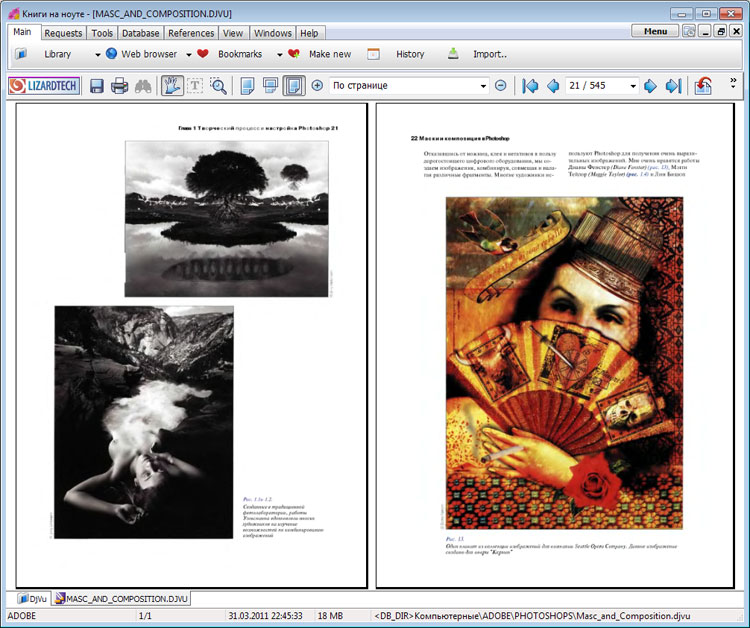
Task: Click the History button
Action: (410, 54)
